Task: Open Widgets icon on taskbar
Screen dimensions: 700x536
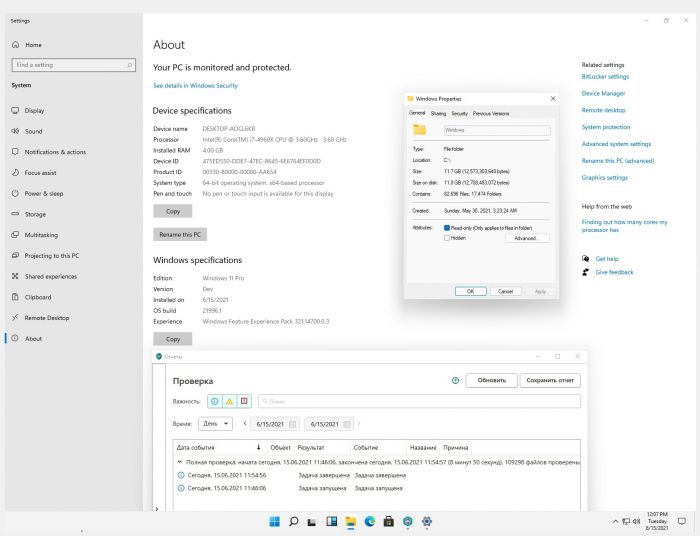Action: [x=332, y=521]
